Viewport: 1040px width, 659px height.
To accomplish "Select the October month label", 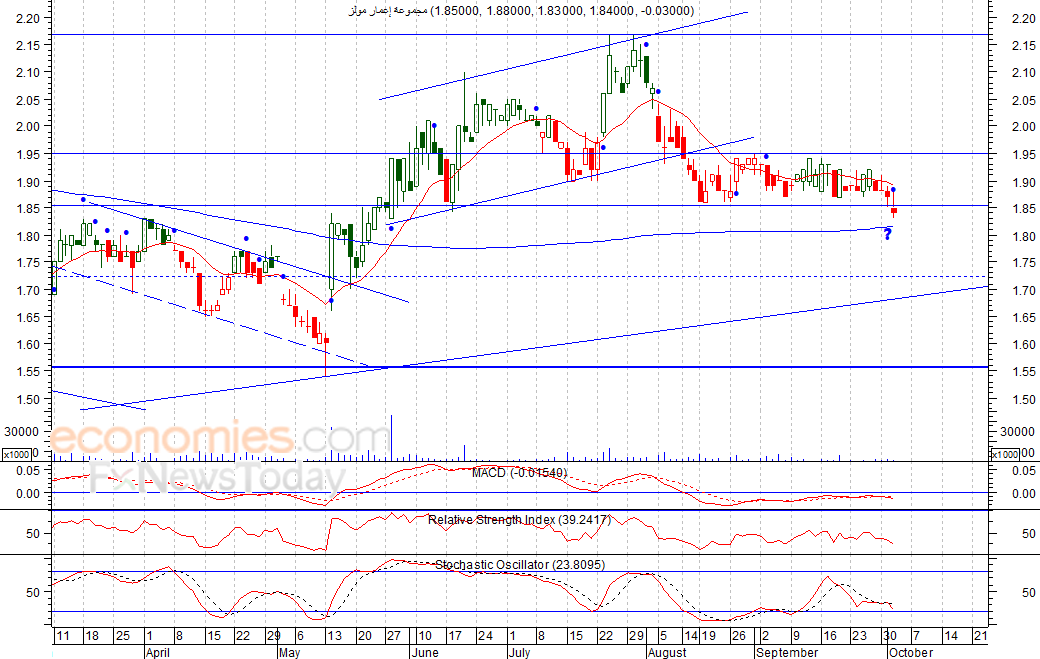I will pyautogui.click(x=911, y=652).
